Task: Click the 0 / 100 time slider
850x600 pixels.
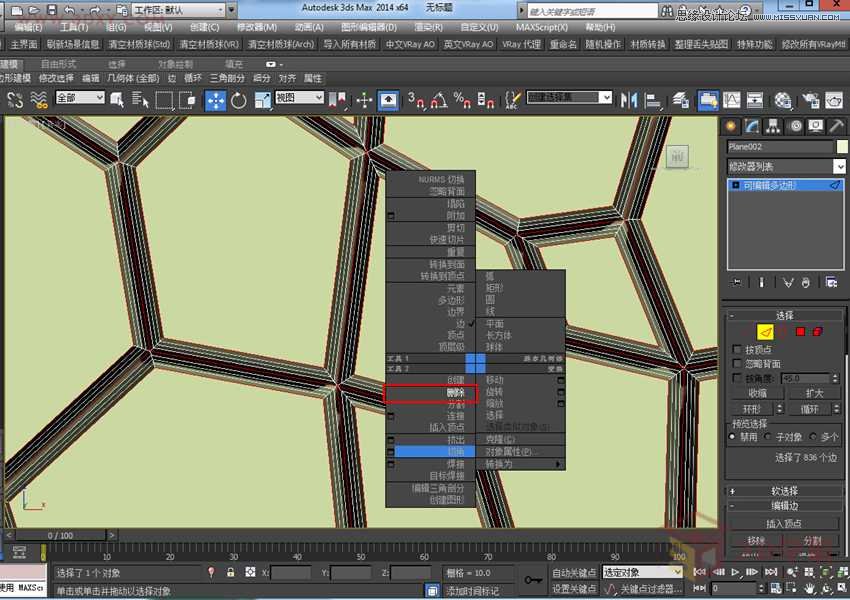Action: pyautogui.click(x=60, y=536)
